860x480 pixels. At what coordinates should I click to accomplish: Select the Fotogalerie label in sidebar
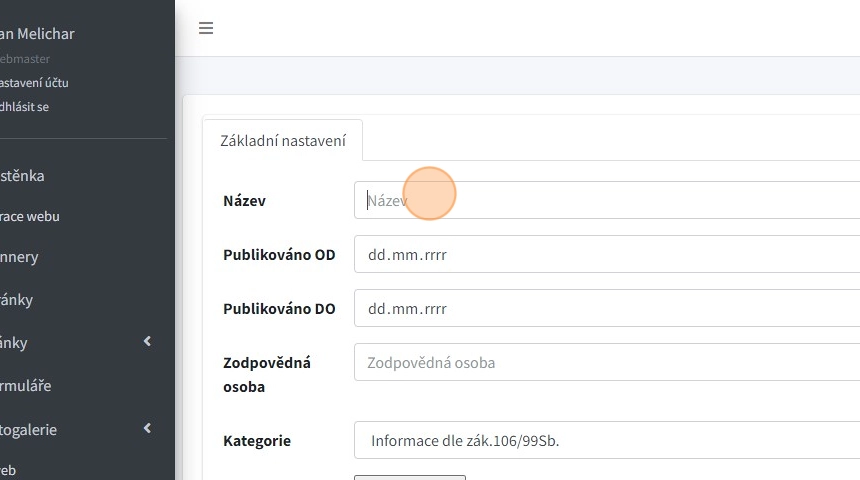pyautogui.click(x=28, y=429)
